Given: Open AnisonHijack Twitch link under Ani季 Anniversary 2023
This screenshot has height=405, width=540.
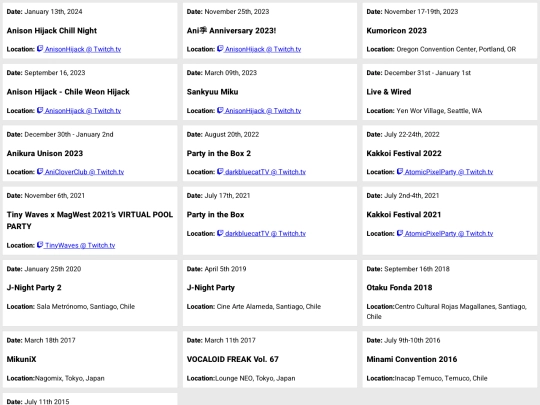Looking at the screenshot, I should pos(259,49).
